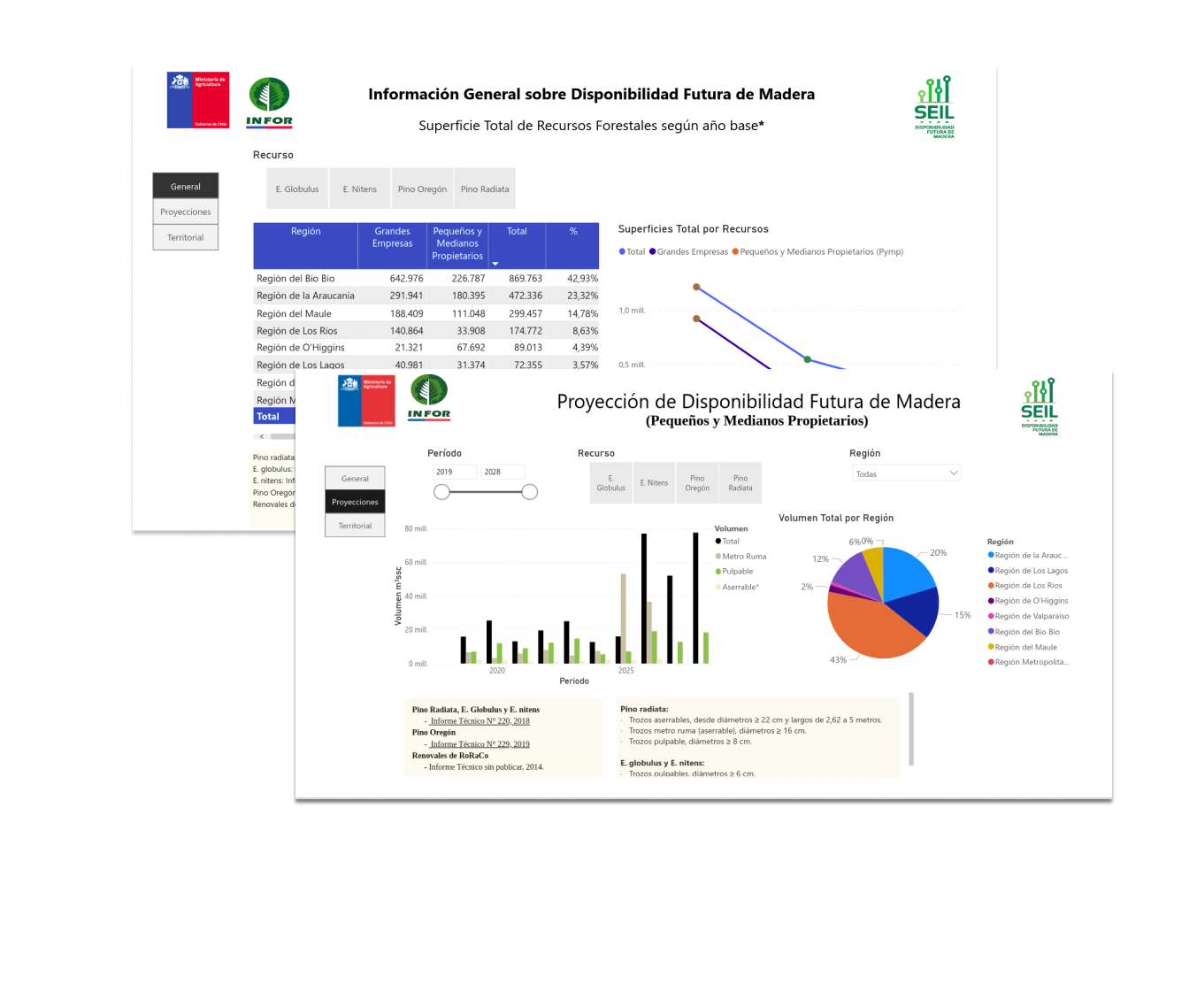The width and height of the screenshot is (1197, 1008).
Task: Open Informe Técnico Nº 229, 2019 link
Action: [480, 744]
